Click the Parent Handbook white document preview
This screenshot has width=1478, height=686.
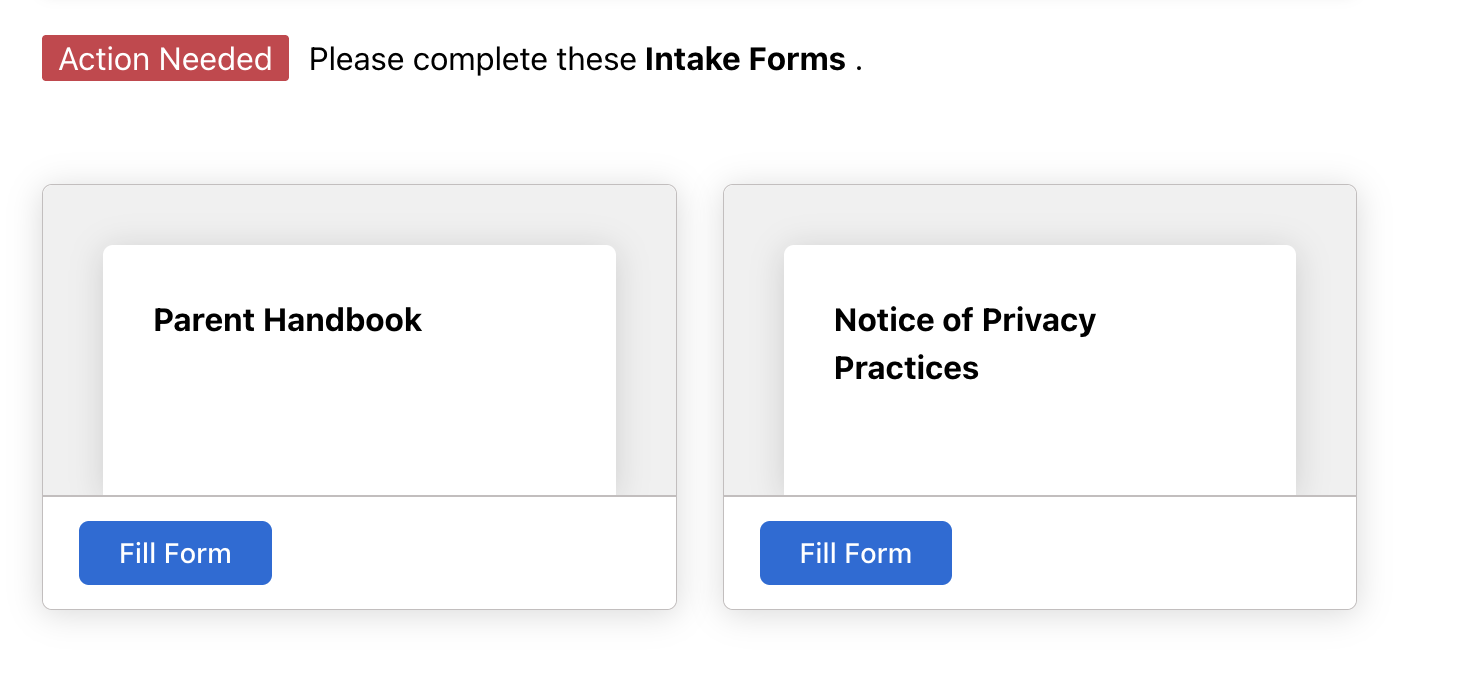point(359,420)
